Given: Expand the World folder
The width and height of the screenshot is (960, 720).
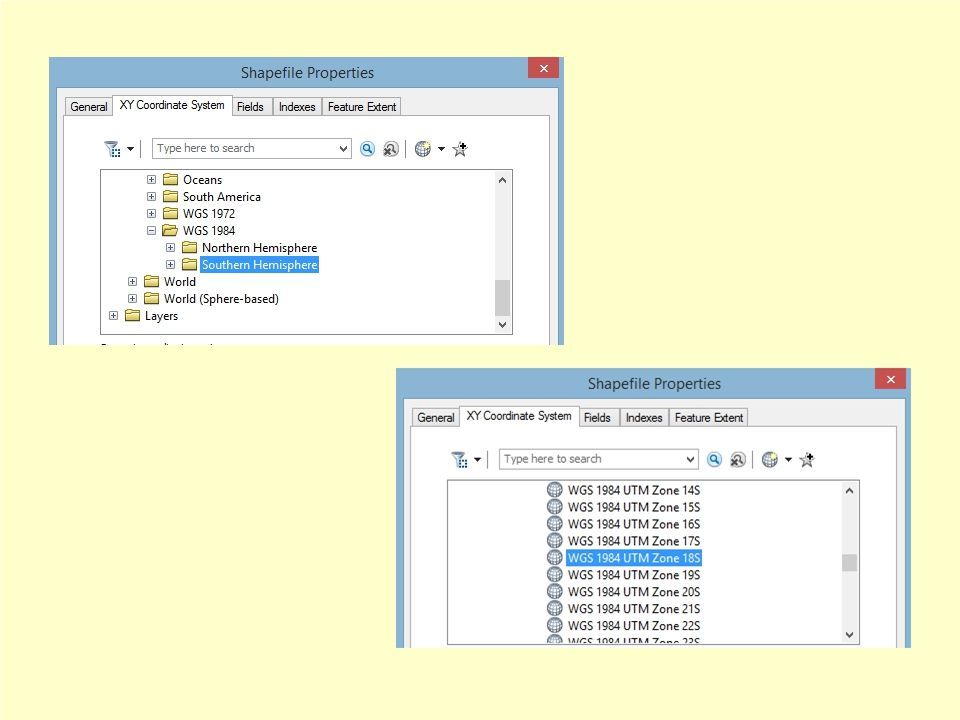Looking at the screenshot, I should click(132, 282).
